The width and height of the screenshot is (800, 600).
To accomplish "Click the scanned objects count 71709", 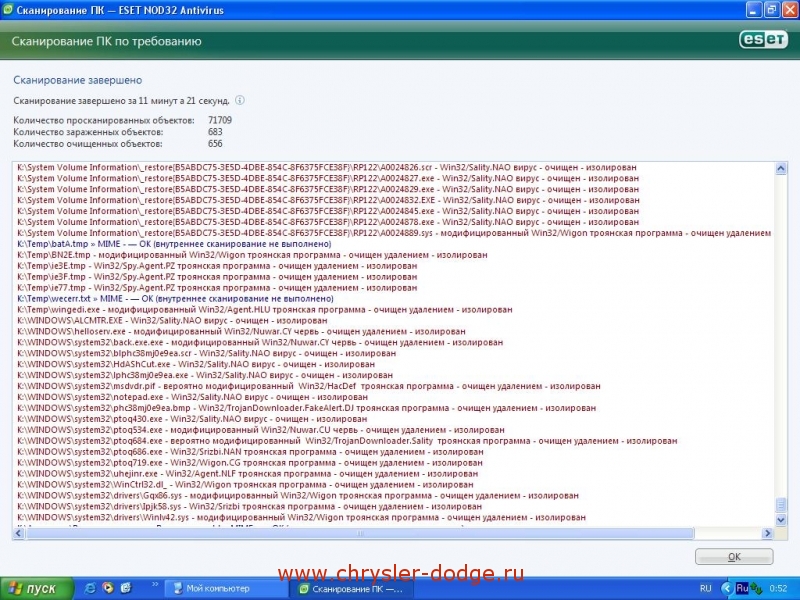I will click(x=220, y=120).
